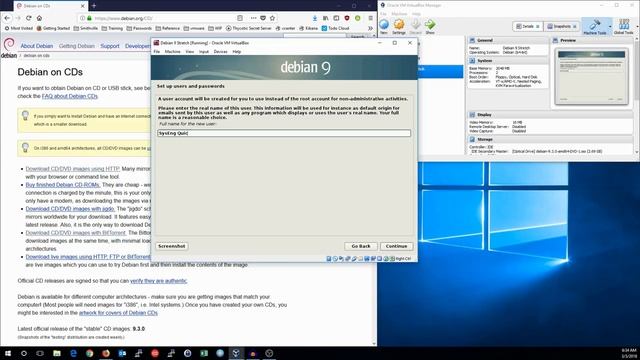The width and height of the screenshot is (640, 360).
Task: Open FAQ about Debian CDs link
Action: click(70, 96)
